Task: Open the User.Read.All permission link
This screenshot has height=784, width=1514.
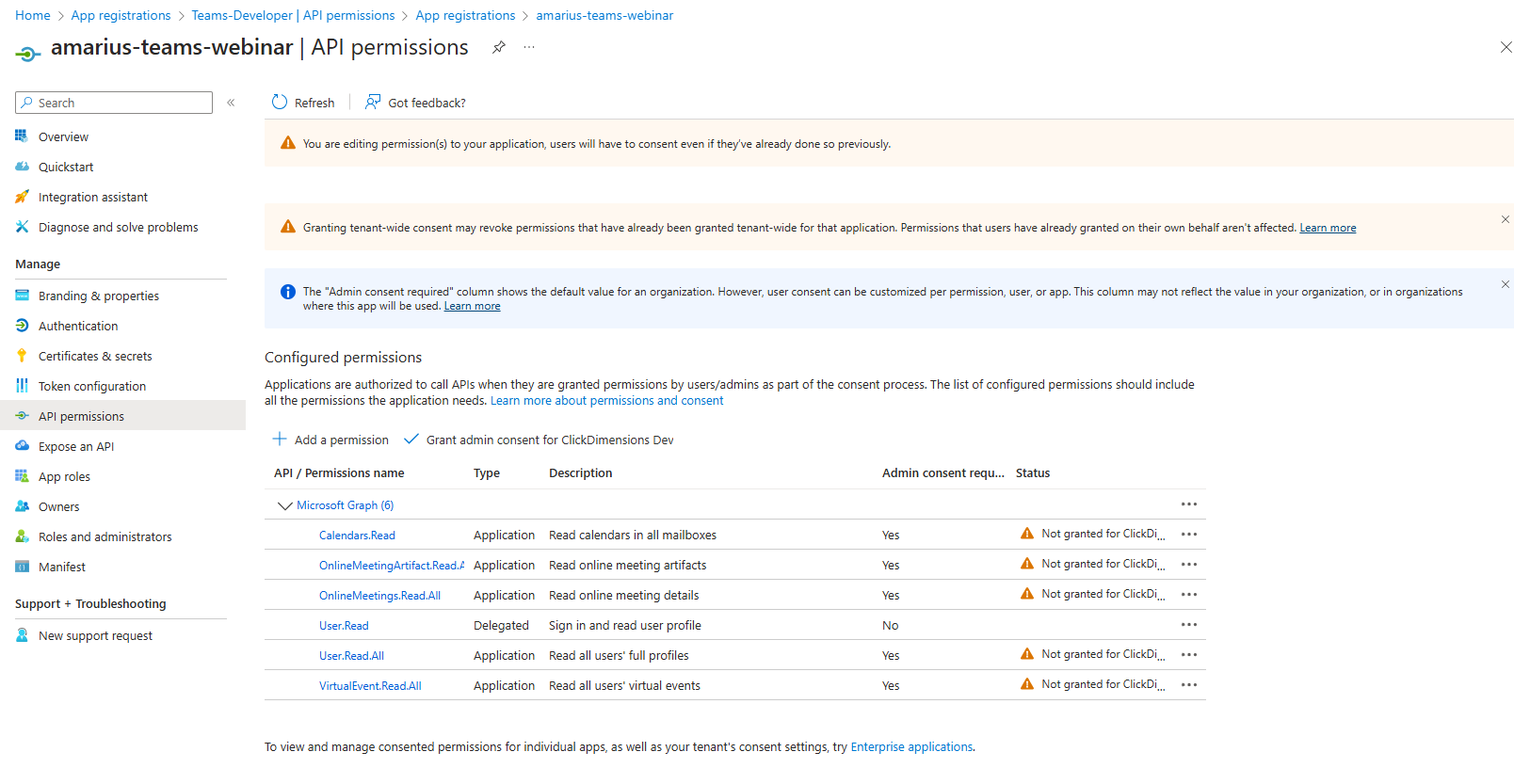Action: coord(351,655)
